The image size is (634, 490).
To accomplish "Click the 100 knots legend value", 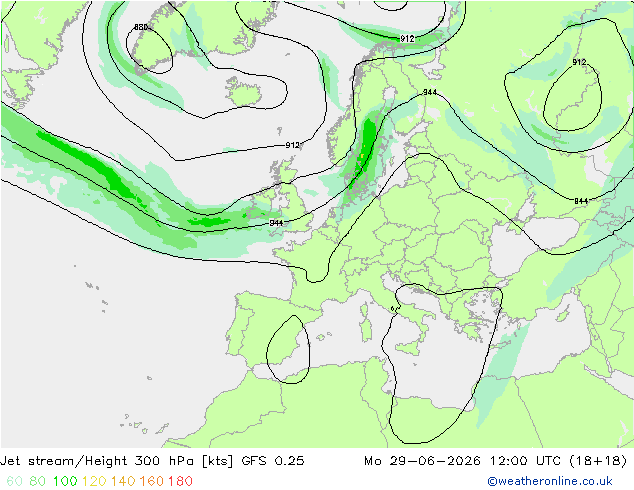I will coord(65,481).
